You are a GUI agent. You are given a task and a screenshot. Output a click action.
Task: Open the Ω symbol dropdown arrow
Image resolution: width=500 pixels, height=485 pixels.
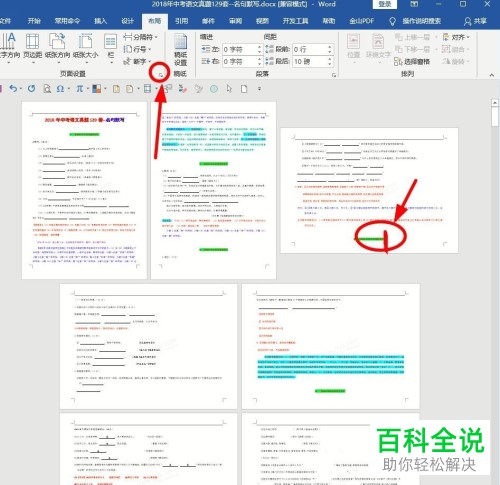click(x=69, y=89)
